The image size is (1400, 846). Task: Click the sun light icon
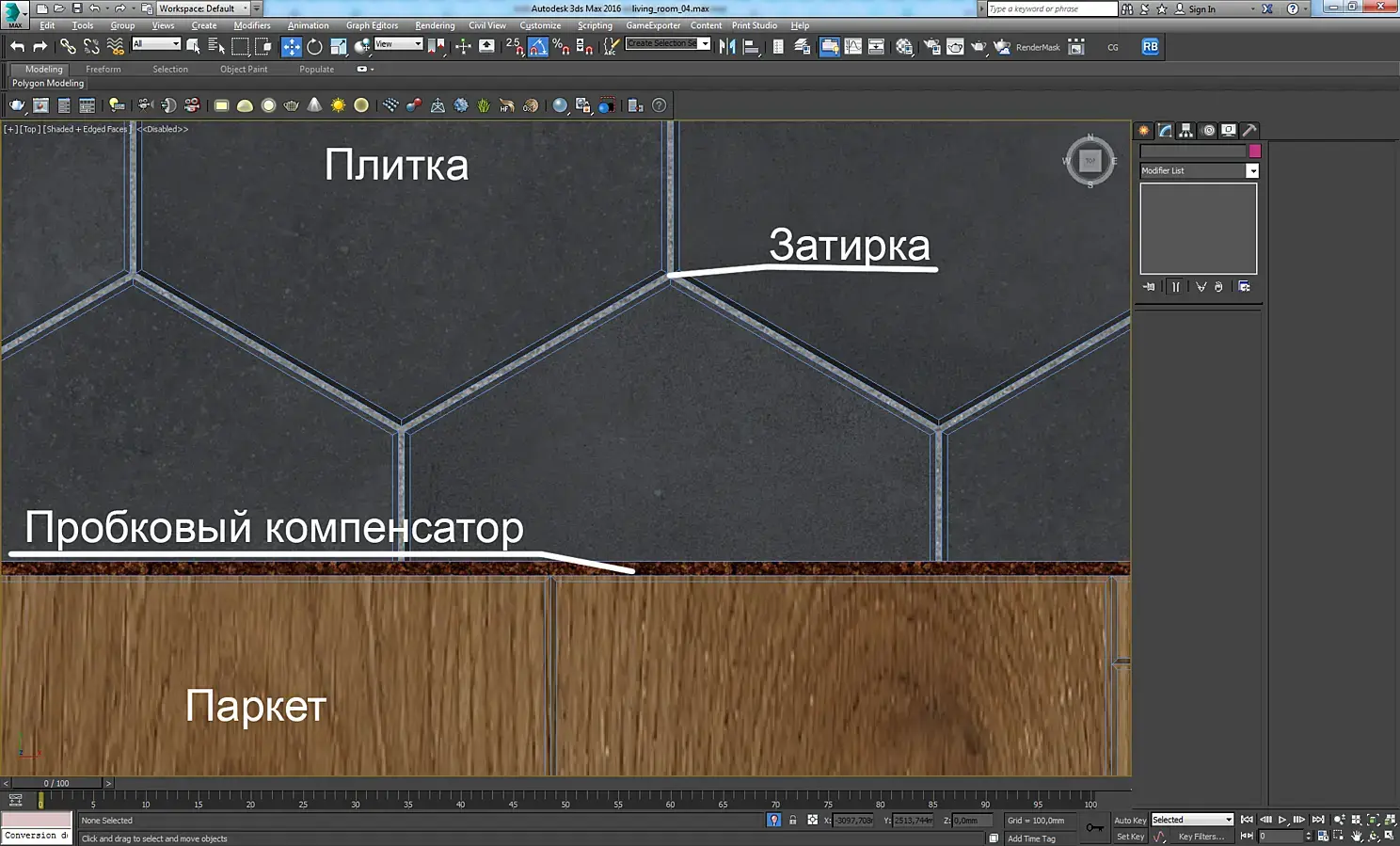[338, 105]
